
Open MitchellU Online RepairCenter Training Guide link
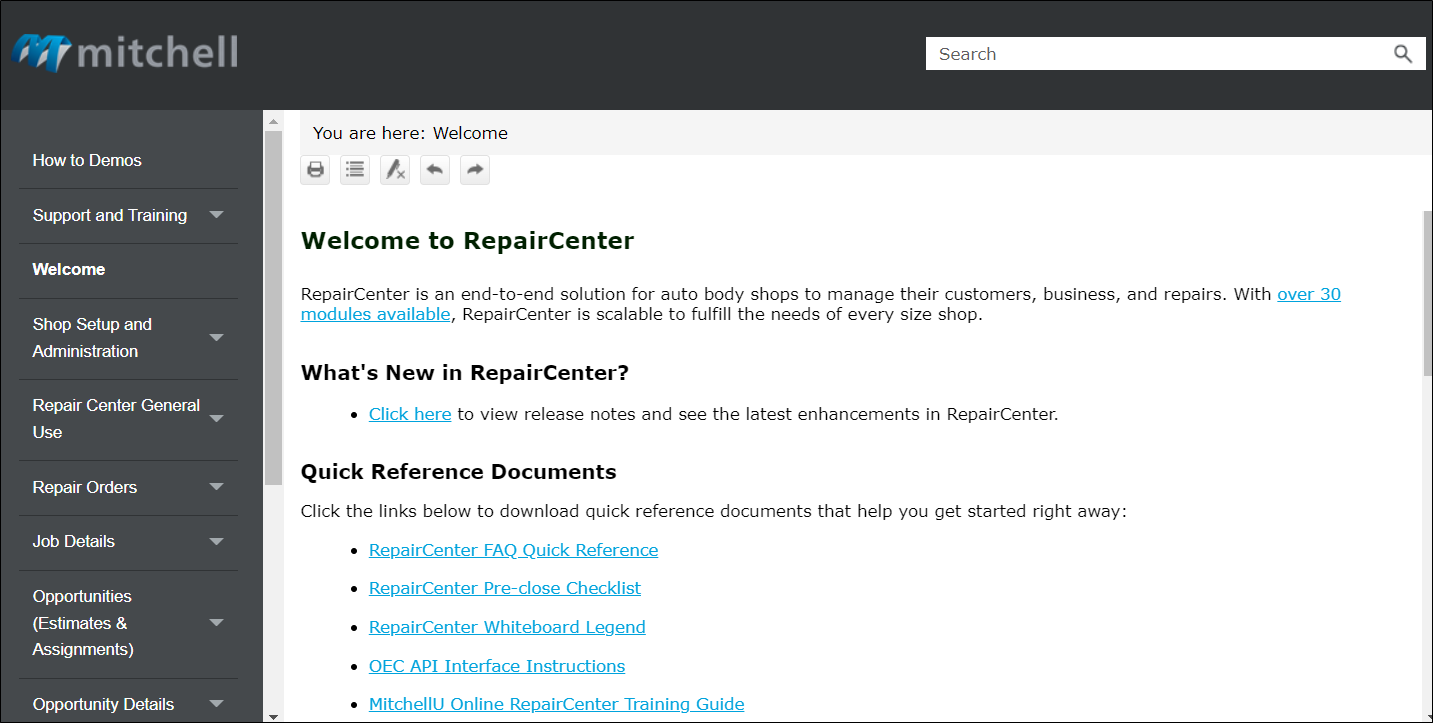(556, 704)
